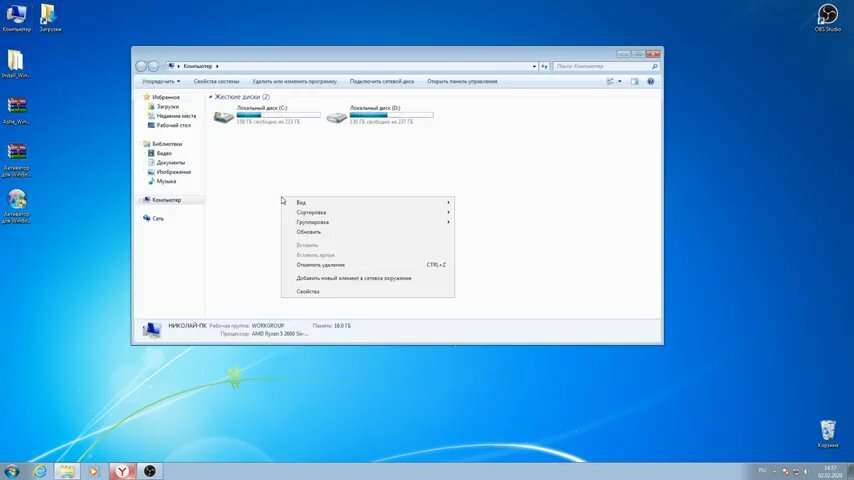Switch to OBS Studio in the taskbar
The width and height of the screenshot is (854, 480).
(150, 471)
